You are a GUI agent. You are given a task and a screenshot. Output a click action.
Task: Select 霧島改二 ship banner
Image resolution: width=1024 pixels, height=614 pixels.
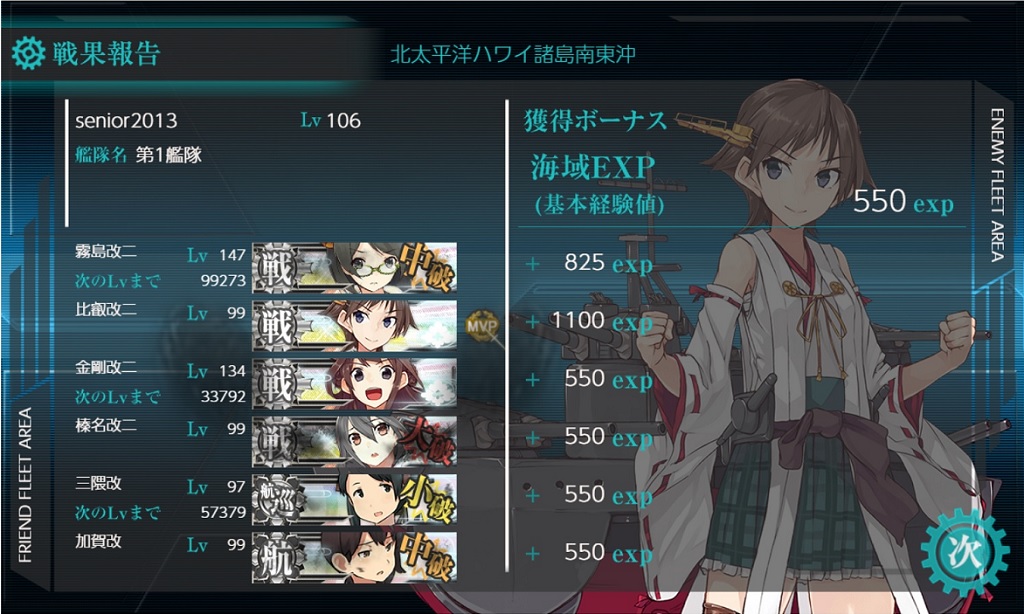(355, 267)
